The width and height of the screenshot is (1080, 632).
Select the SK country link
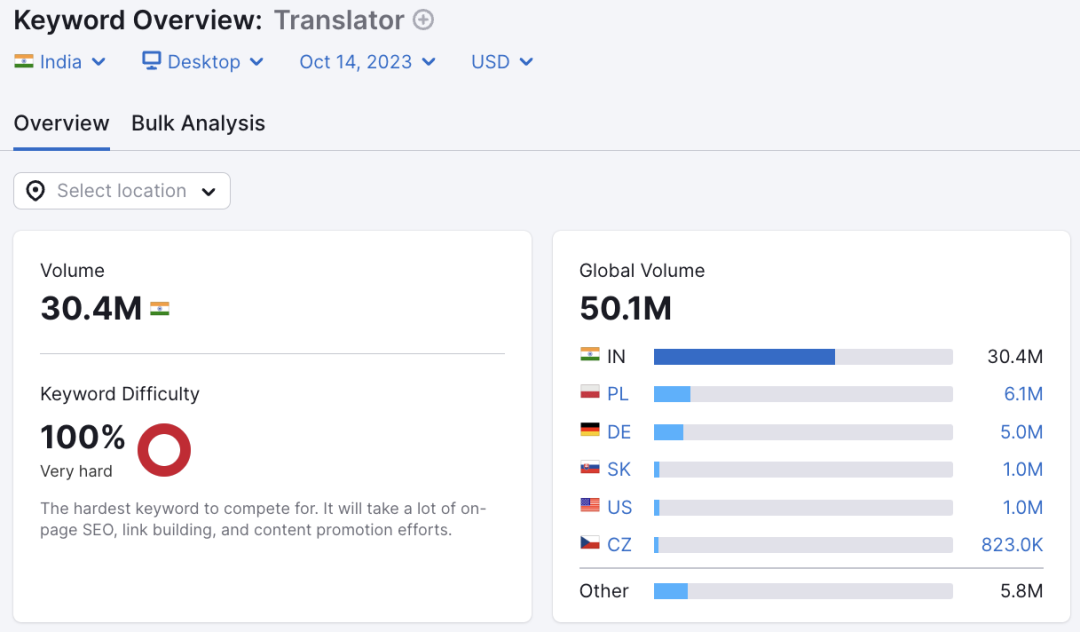click(619, 470)
